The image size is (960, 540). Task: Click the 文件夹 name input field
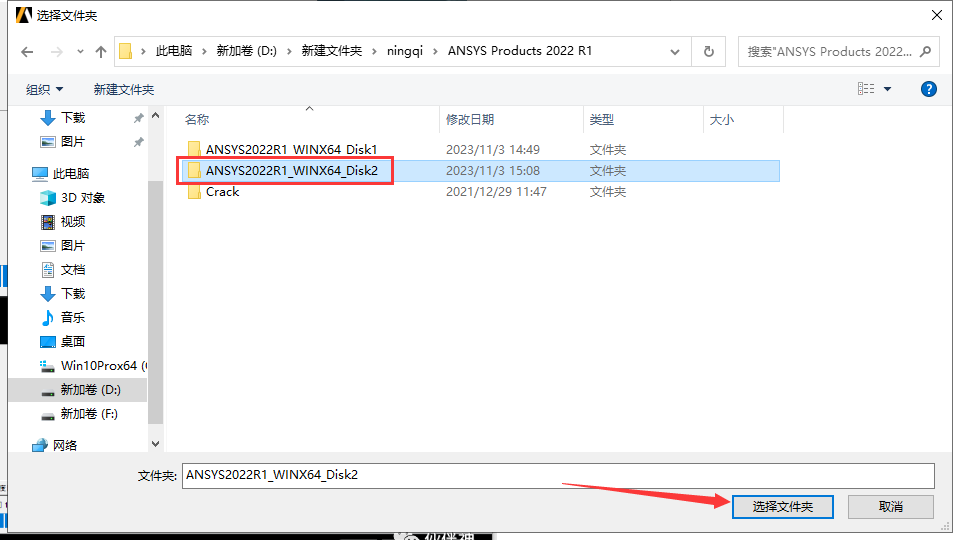pyautogui.click(x=558, y=475)
